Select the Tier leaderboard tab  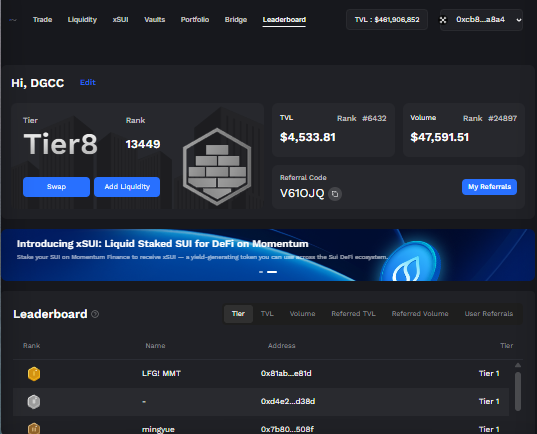[238, 314]
